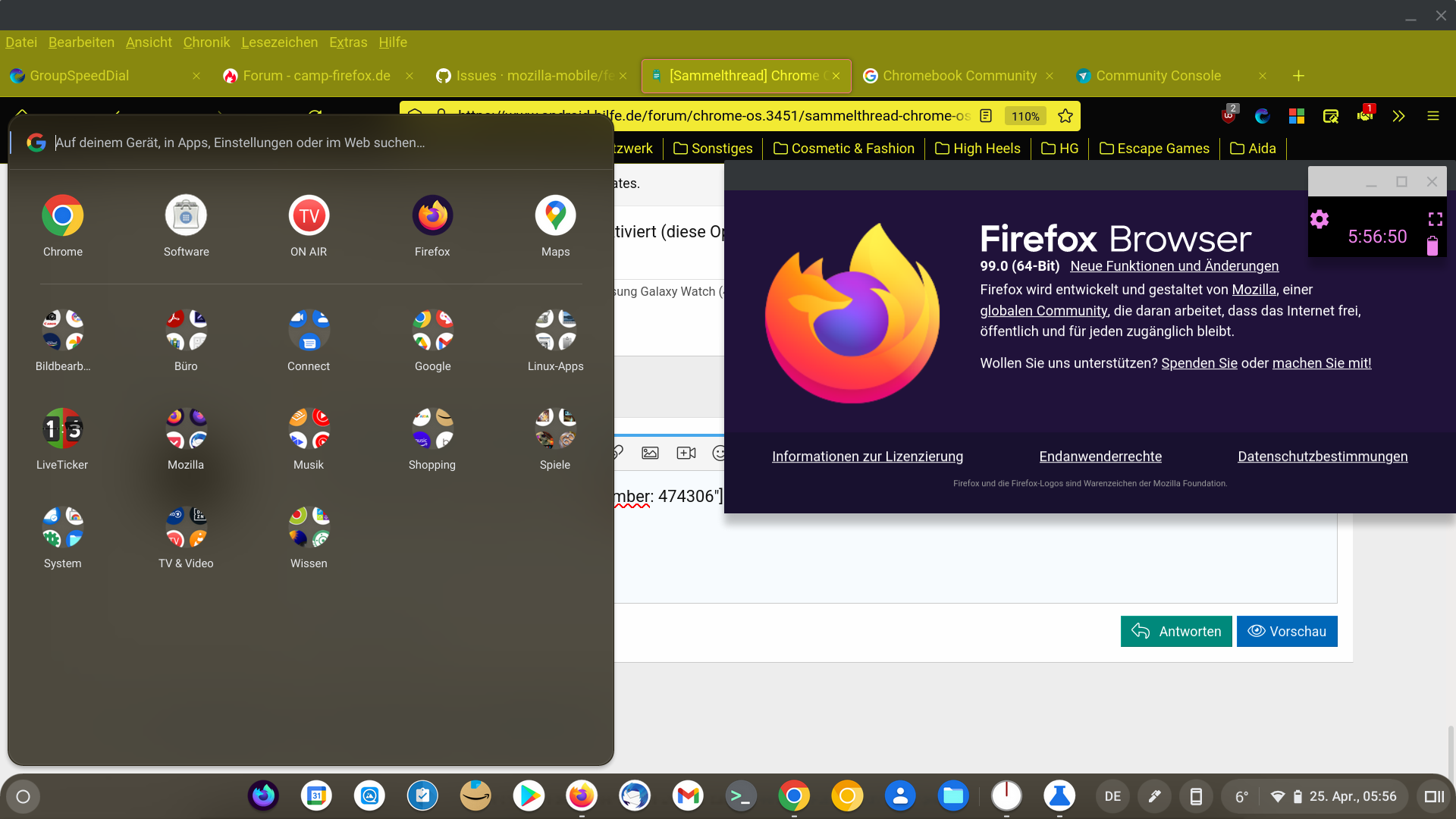Open the Aida bookmarks folder

1253,149
